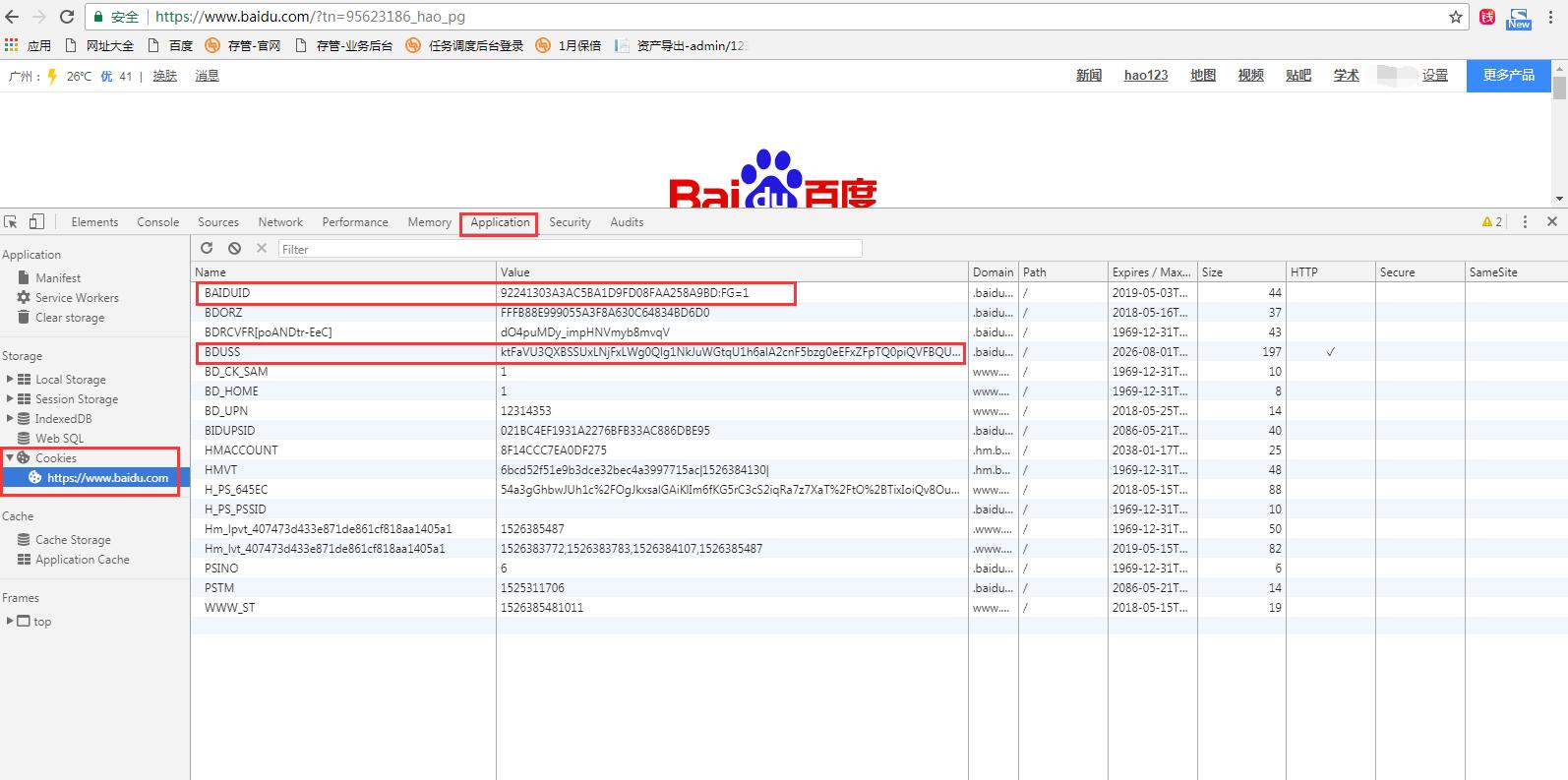
Task: Click the inspect element picker icon
Action: [x=11, y=222]
